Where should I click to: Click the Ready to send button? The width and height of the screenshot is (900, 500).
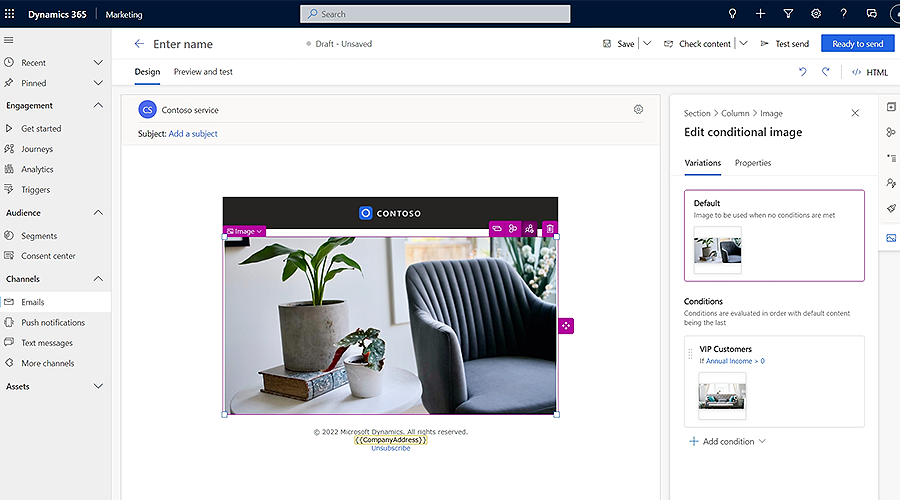point(858,44)
